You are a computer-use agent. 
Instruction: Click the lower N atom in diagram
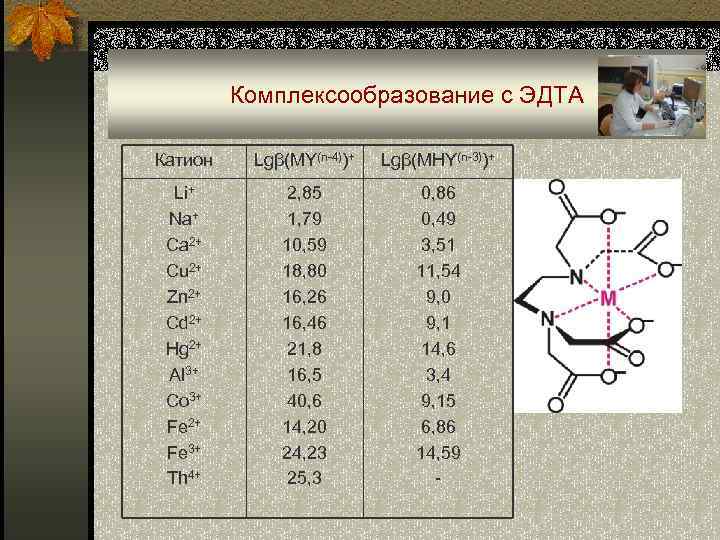tap(547, 318)
